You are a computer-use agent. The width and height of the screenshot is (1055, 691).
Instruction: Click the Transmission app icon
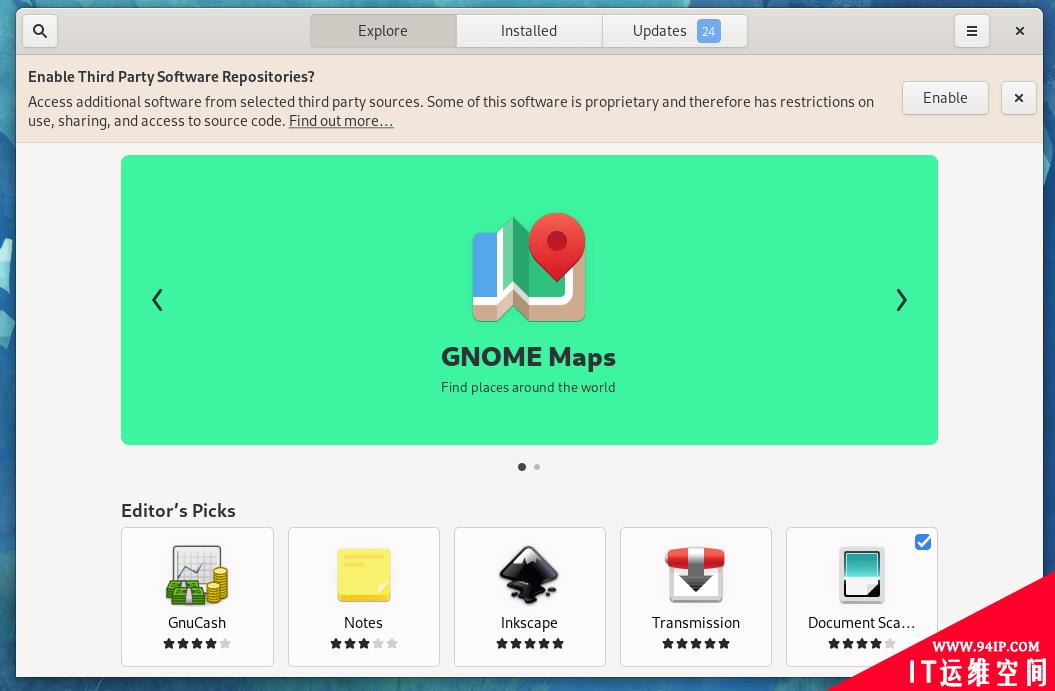pyautogui.click(x=696, y=575)
